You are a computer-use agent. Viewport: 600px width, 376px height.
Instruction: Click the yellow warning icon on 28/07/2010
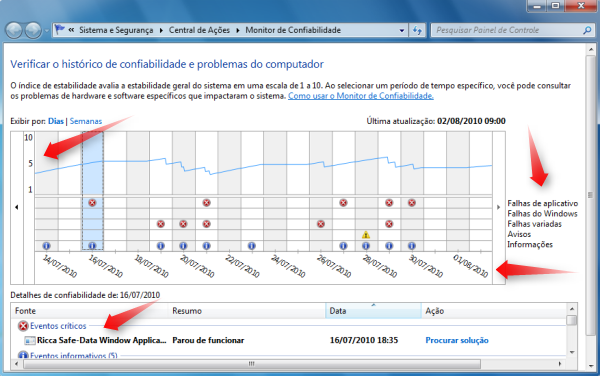coord(366,234)
